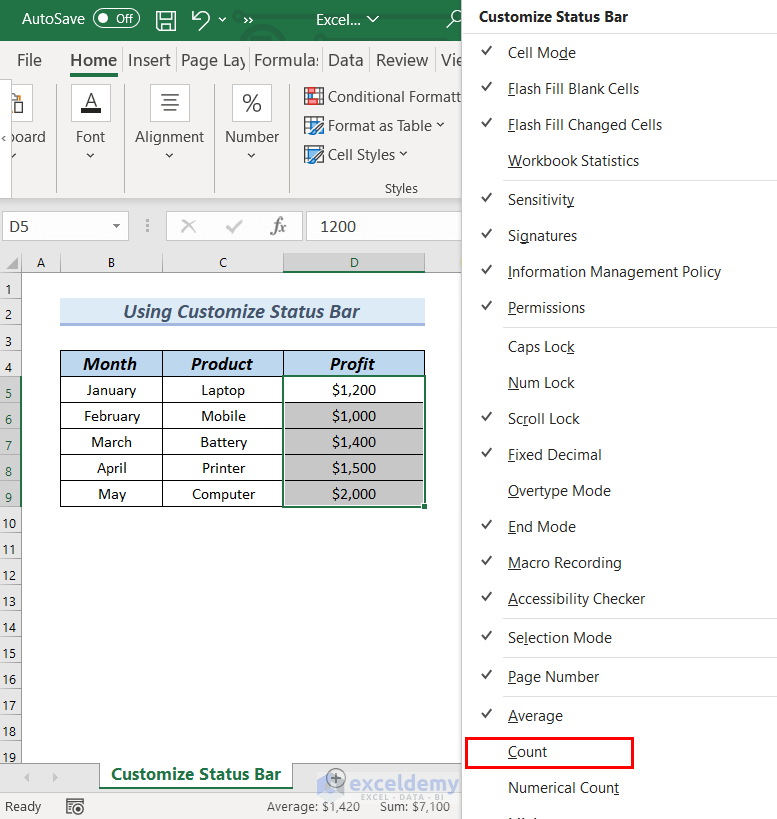
Task: Click the next sheet navigation arrow
Action: point(55,778)
